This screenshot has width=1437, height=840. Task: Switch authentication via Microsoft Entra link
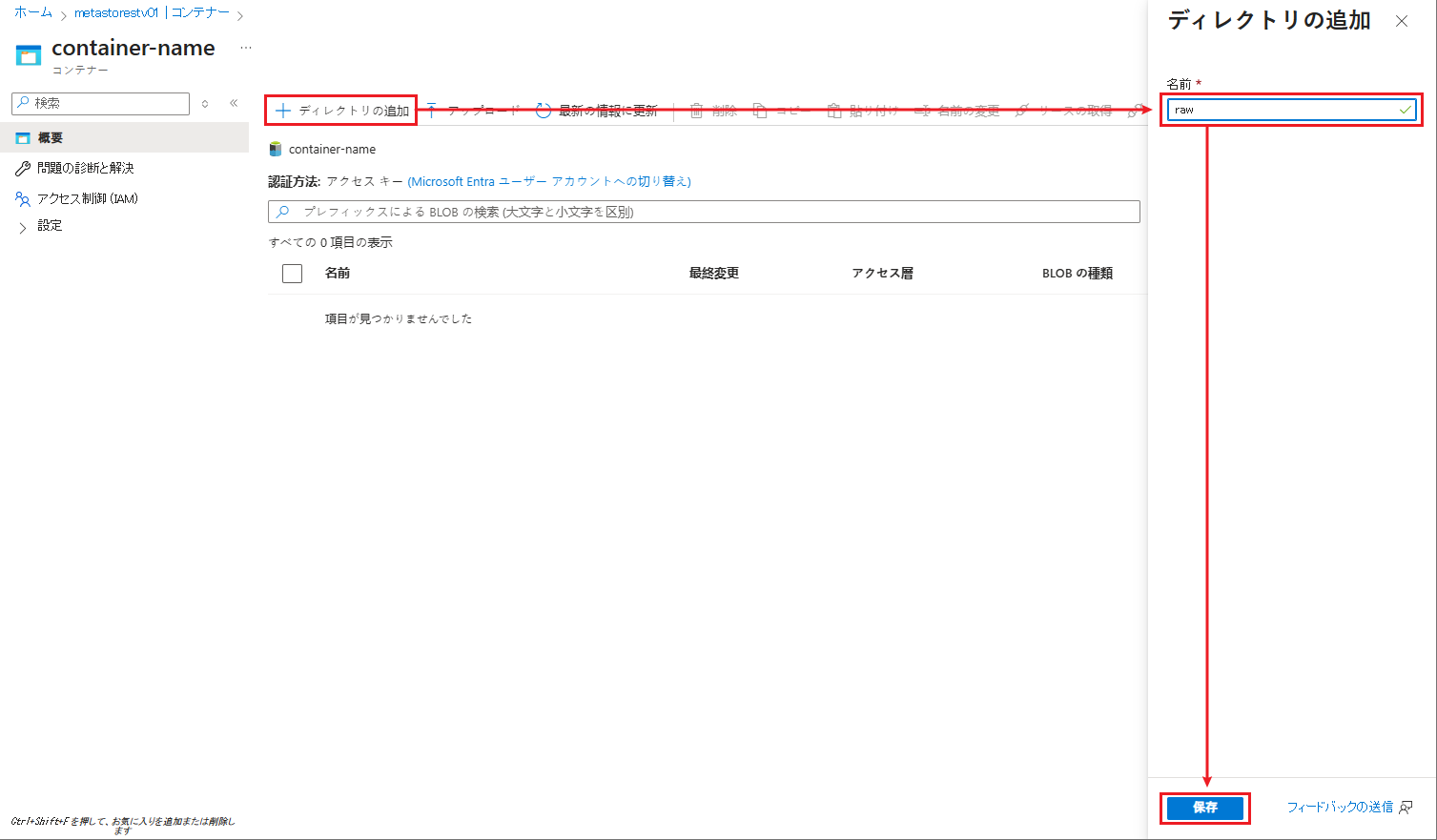pos(549,181)
